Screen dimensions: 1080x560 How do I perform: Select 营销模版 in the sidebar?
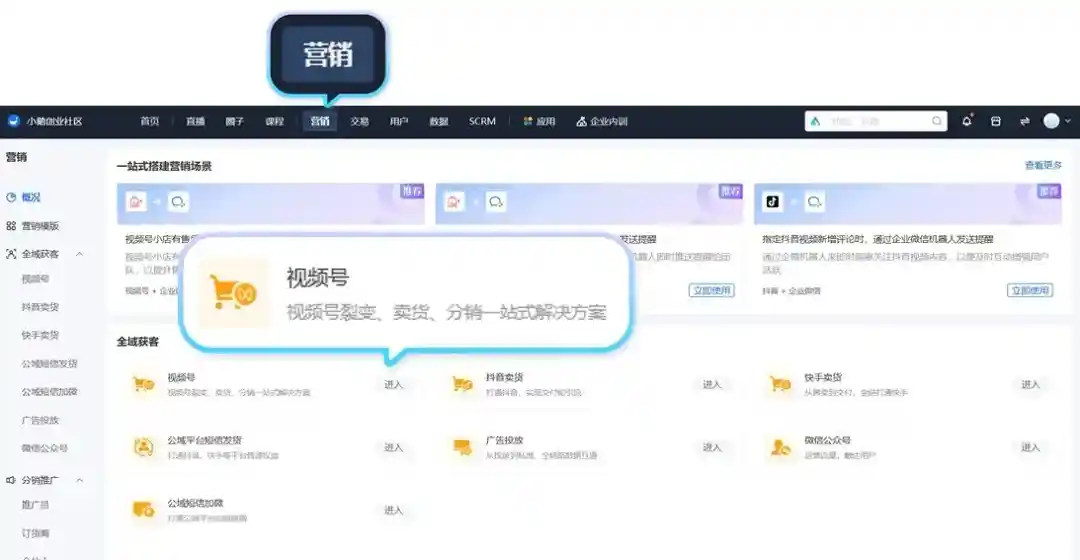click(x=40, y=225)
